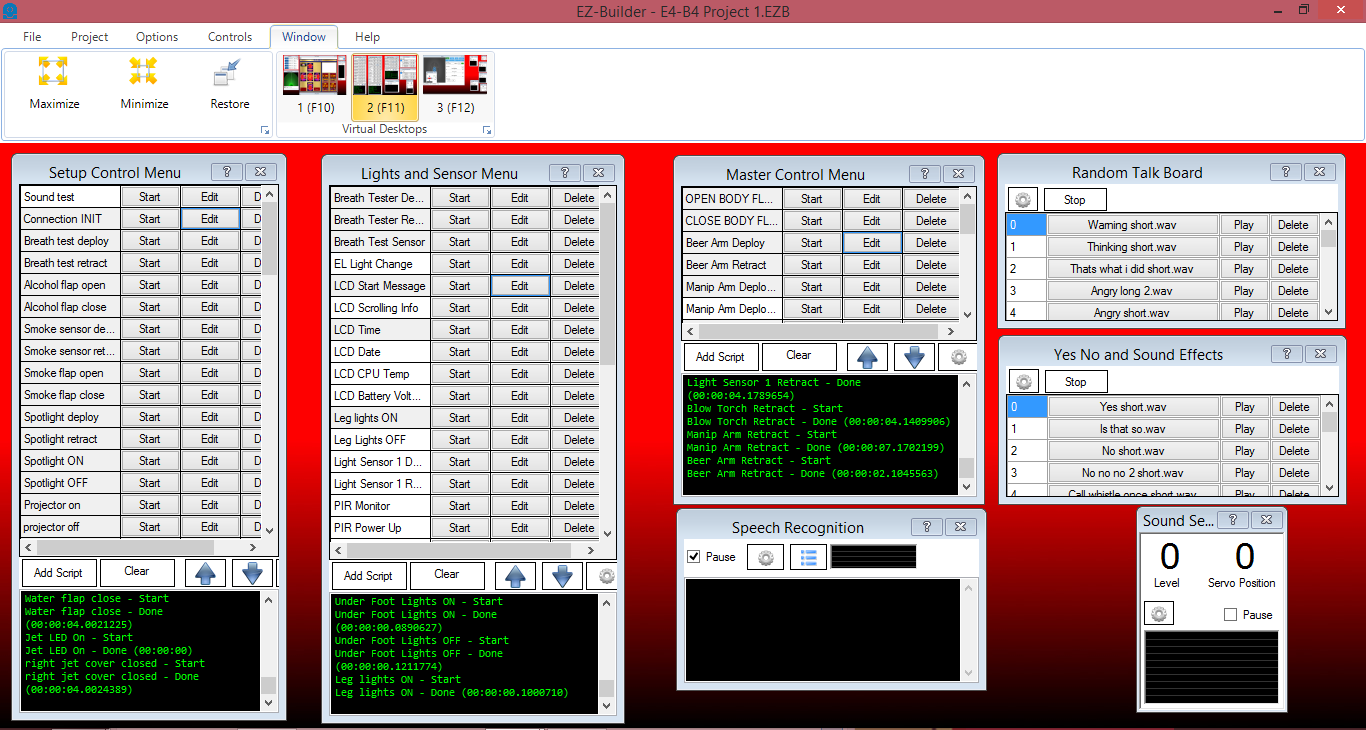Start the Spotlight ON script

150,461
